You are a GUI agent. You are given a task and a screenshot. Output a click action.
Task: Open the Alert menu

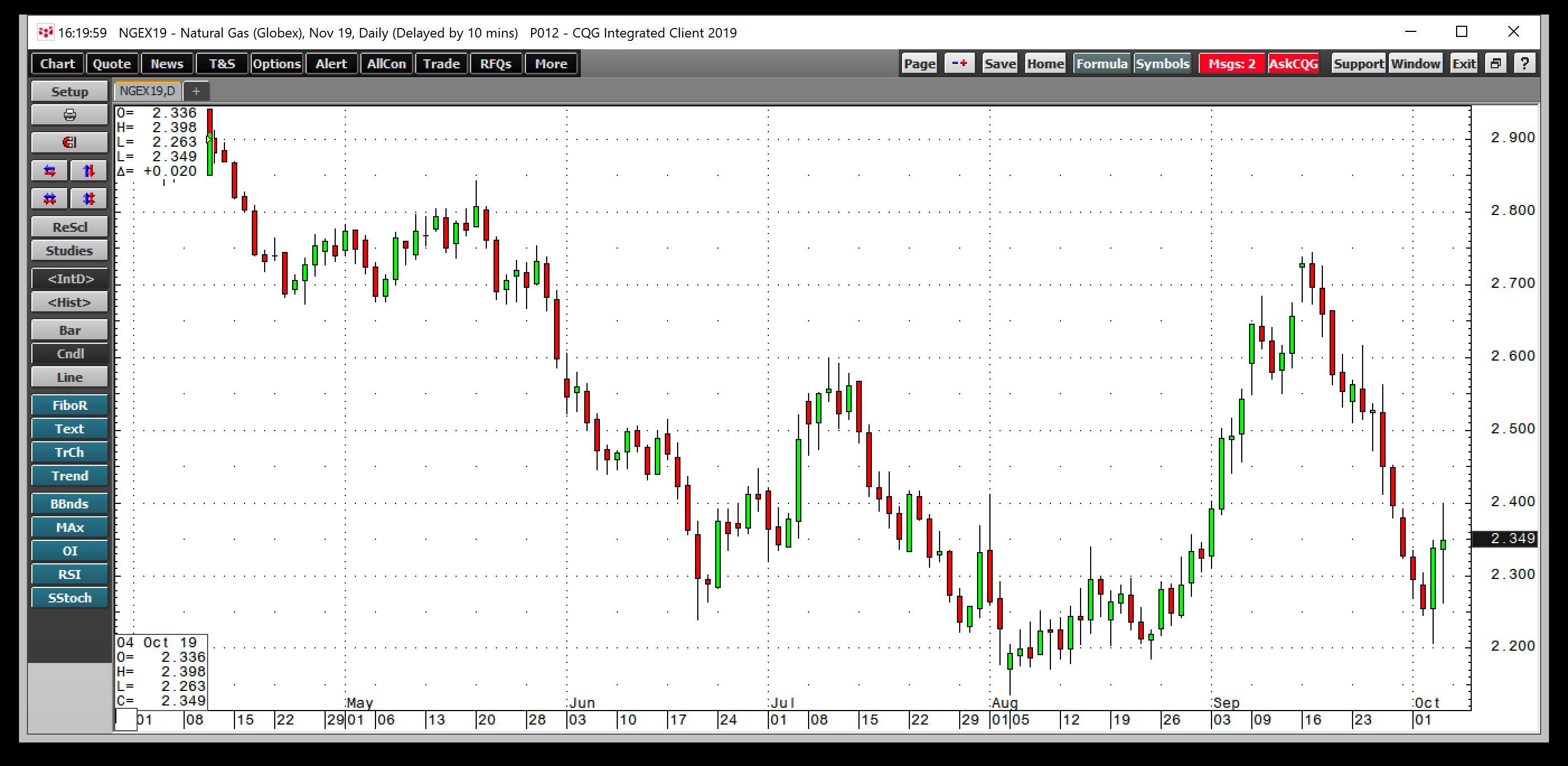click(331, 63)
